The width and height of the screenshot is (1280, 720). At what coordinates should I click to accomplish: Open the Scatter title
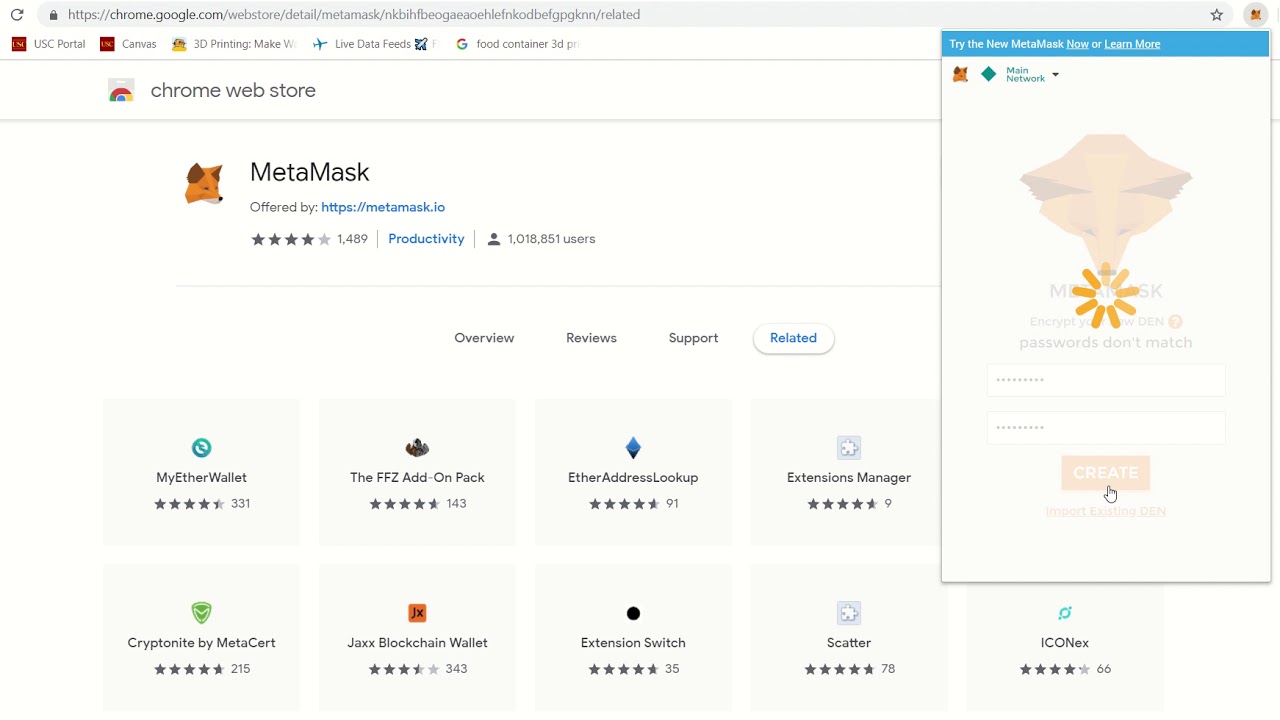tap(849, 643)
